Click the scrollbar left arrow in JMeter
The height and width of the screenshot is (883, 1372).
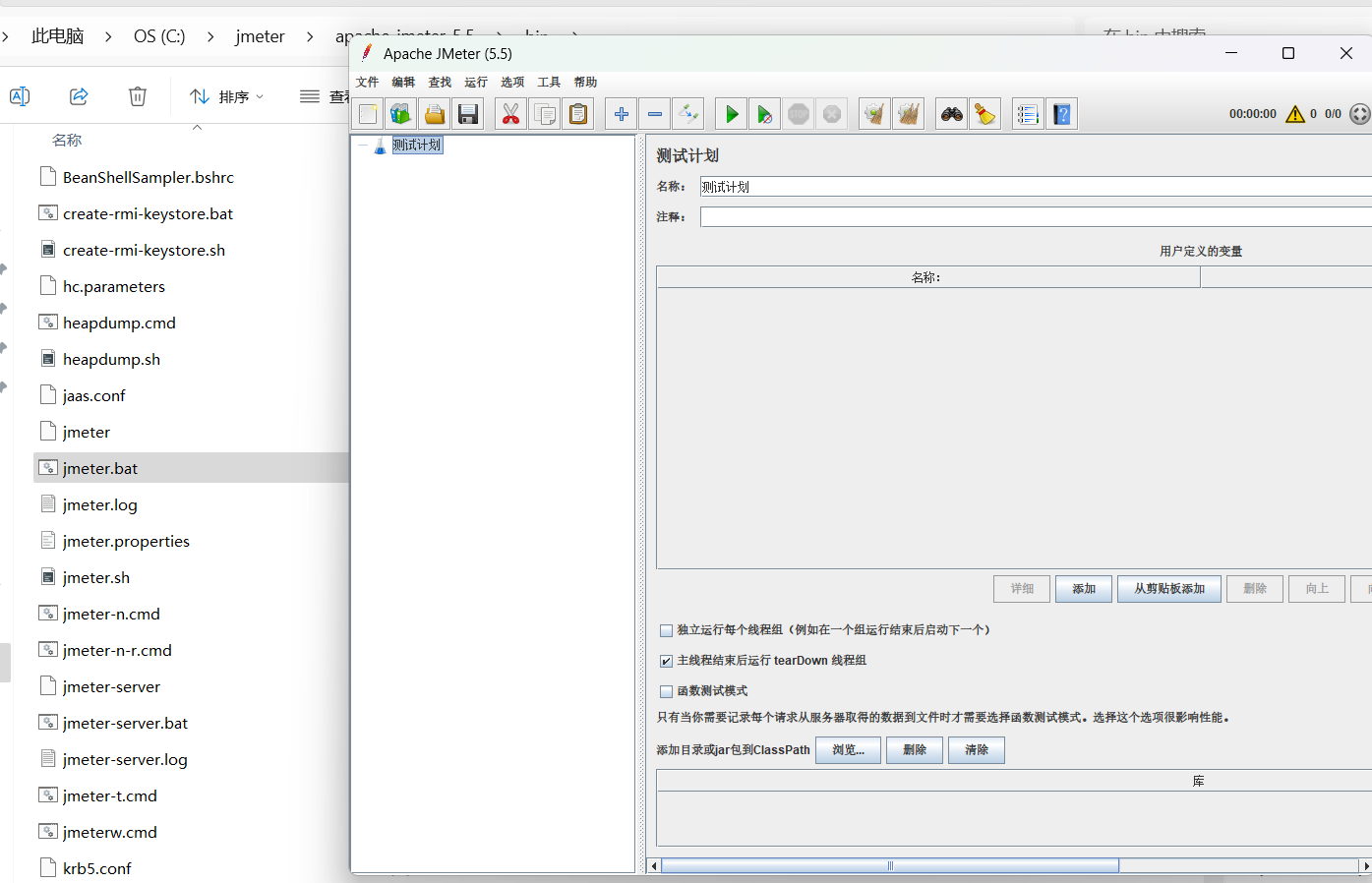[654, 866]
